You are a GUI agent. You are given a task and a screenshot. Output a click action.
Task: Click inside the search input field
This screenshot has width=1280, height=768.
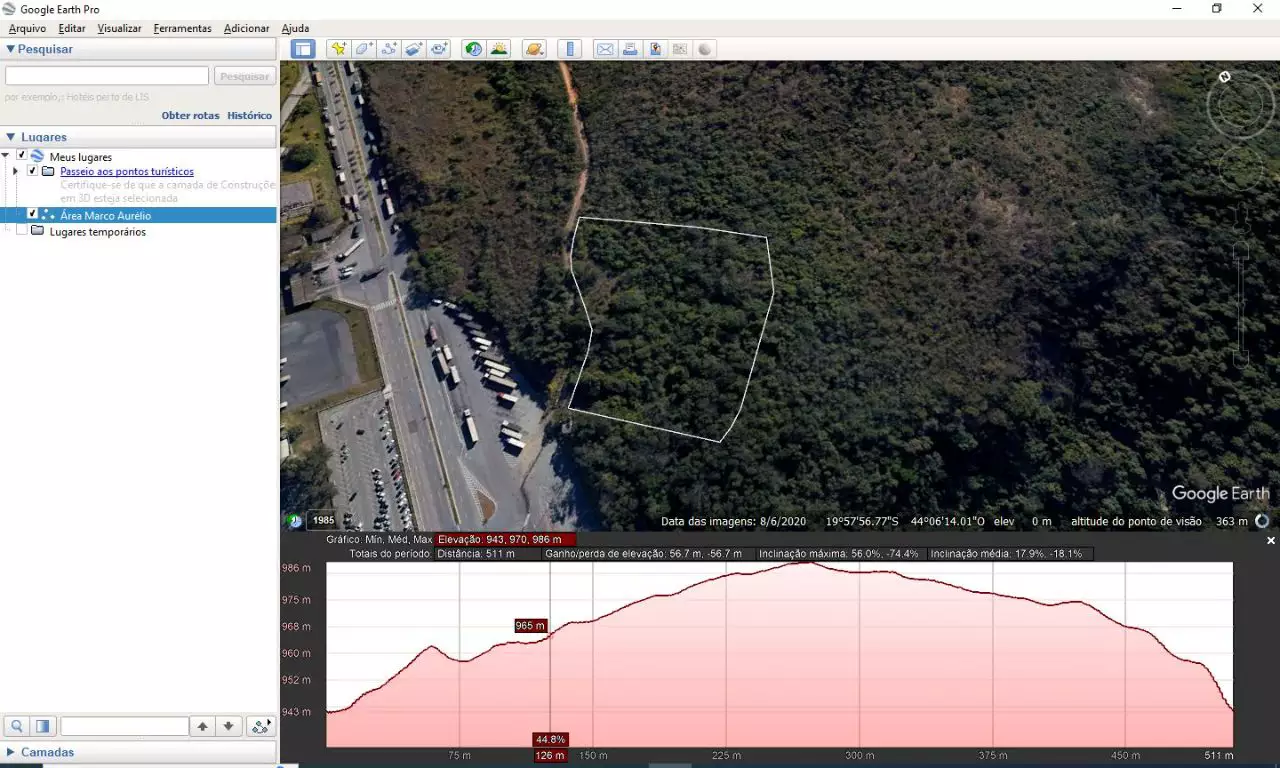tap(107, 76)
